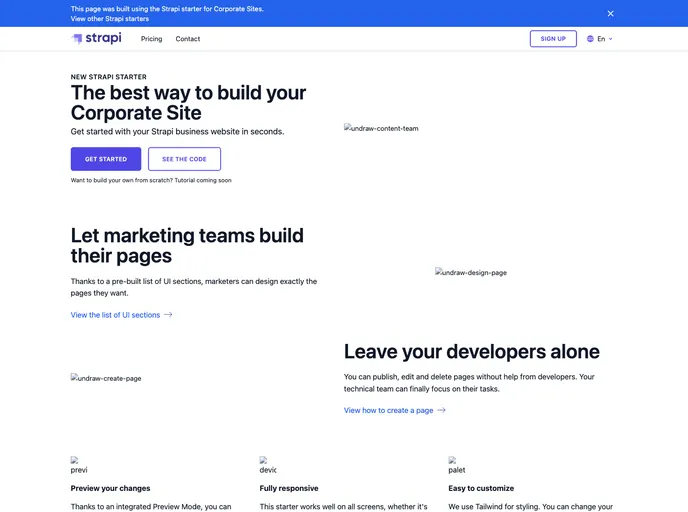Click 'Easy to customize' heading
Viewport: 688px width, 512px height.
click(481, 488)
